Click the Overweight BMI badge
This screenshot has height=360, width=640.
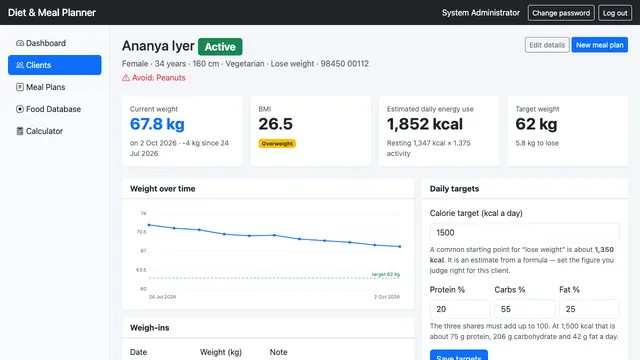point(277,144)
